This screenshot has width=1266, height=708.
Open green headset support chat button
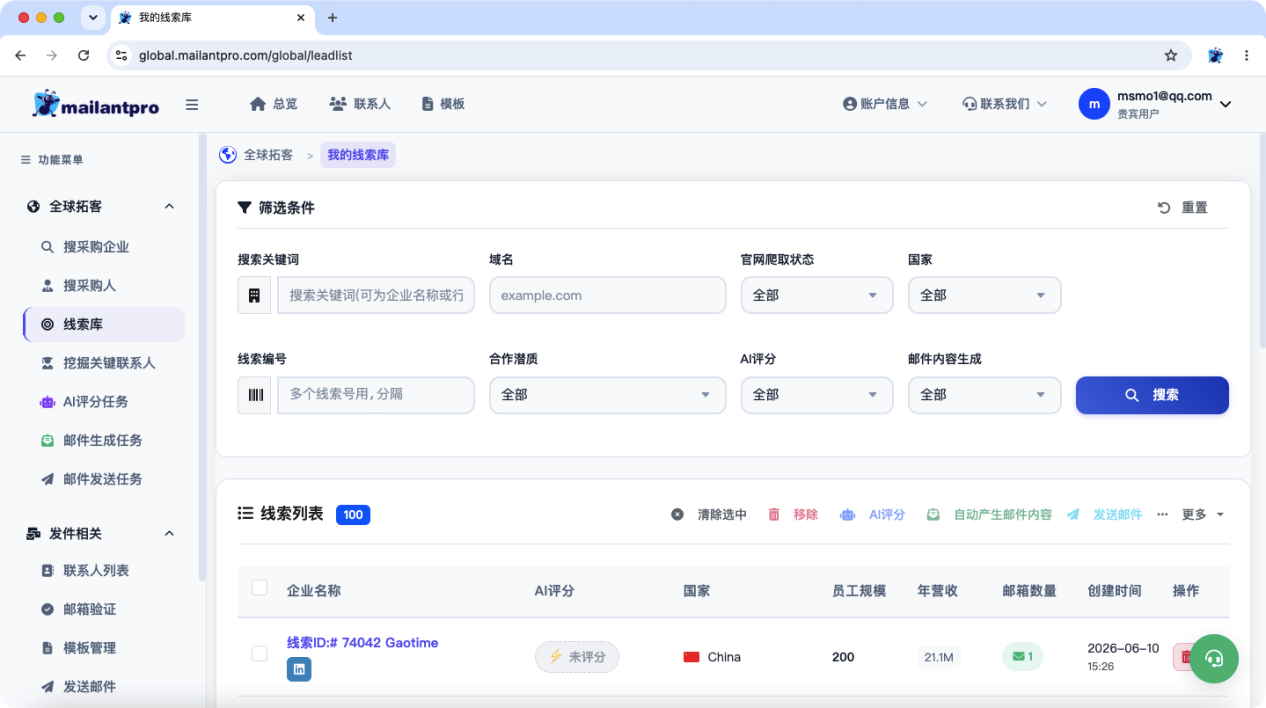point(1214,658)
